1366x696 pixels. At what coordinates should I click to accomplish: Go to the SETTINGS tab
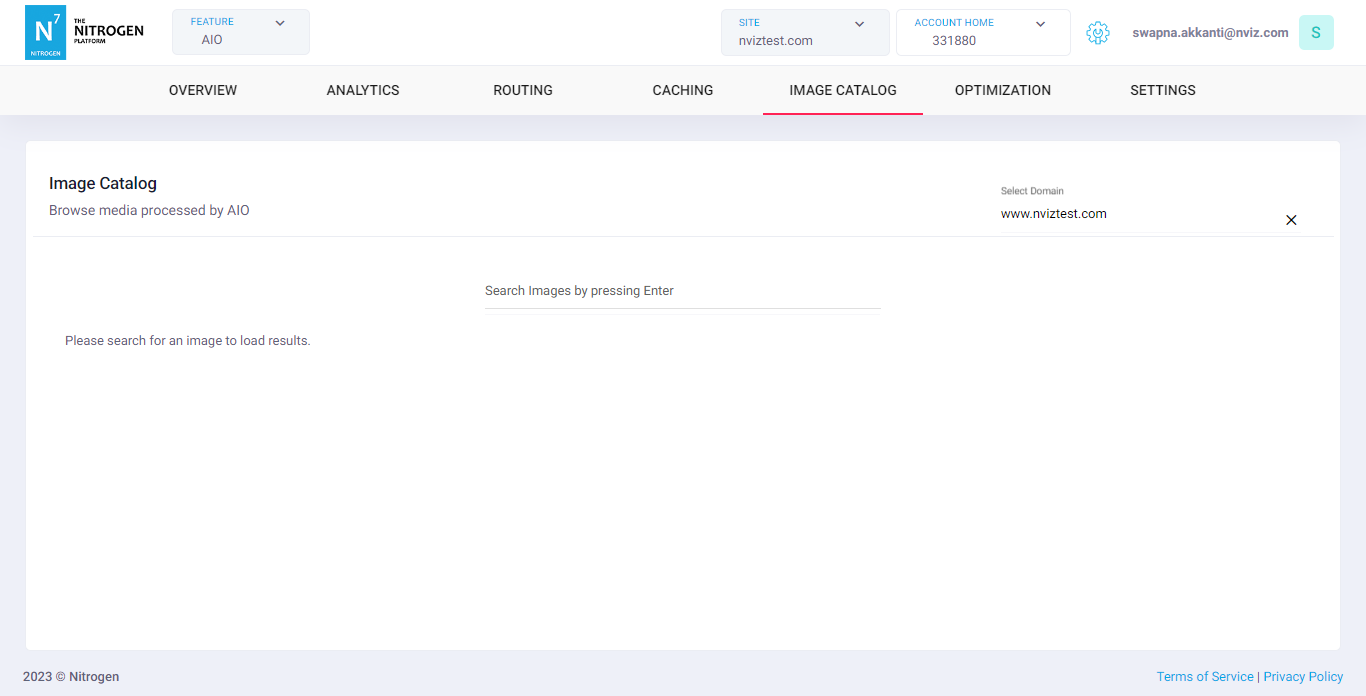1162,90
